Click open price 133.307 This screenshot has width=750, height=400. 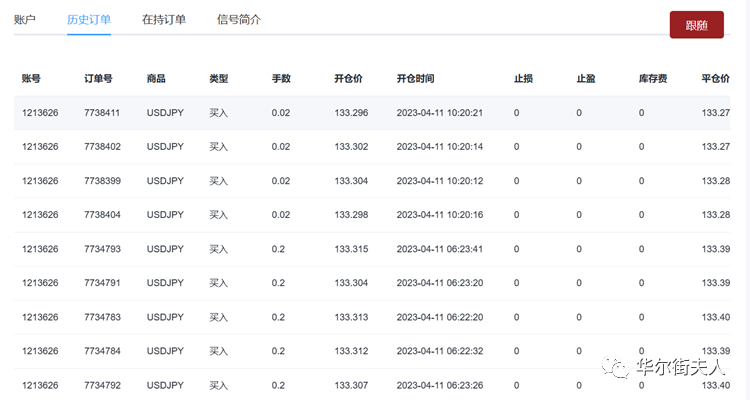pyautogui.click(x=351, y=385)
